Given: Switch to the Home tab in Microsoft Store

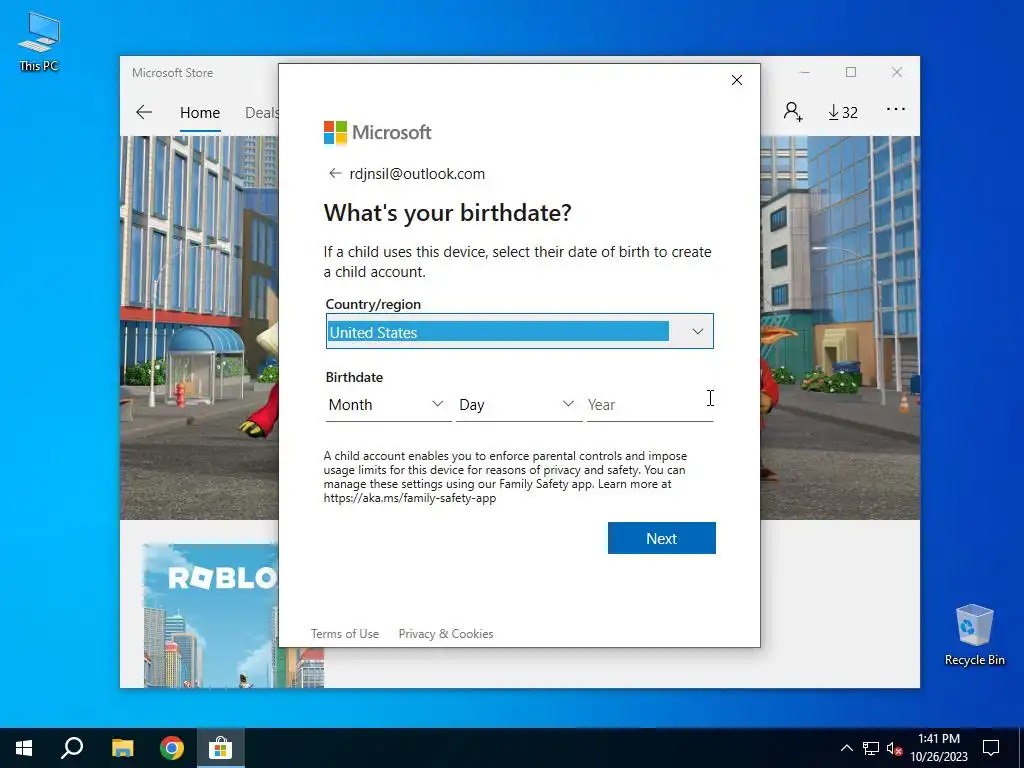Looking at the screenshot, I should click(x=200, y=112).
